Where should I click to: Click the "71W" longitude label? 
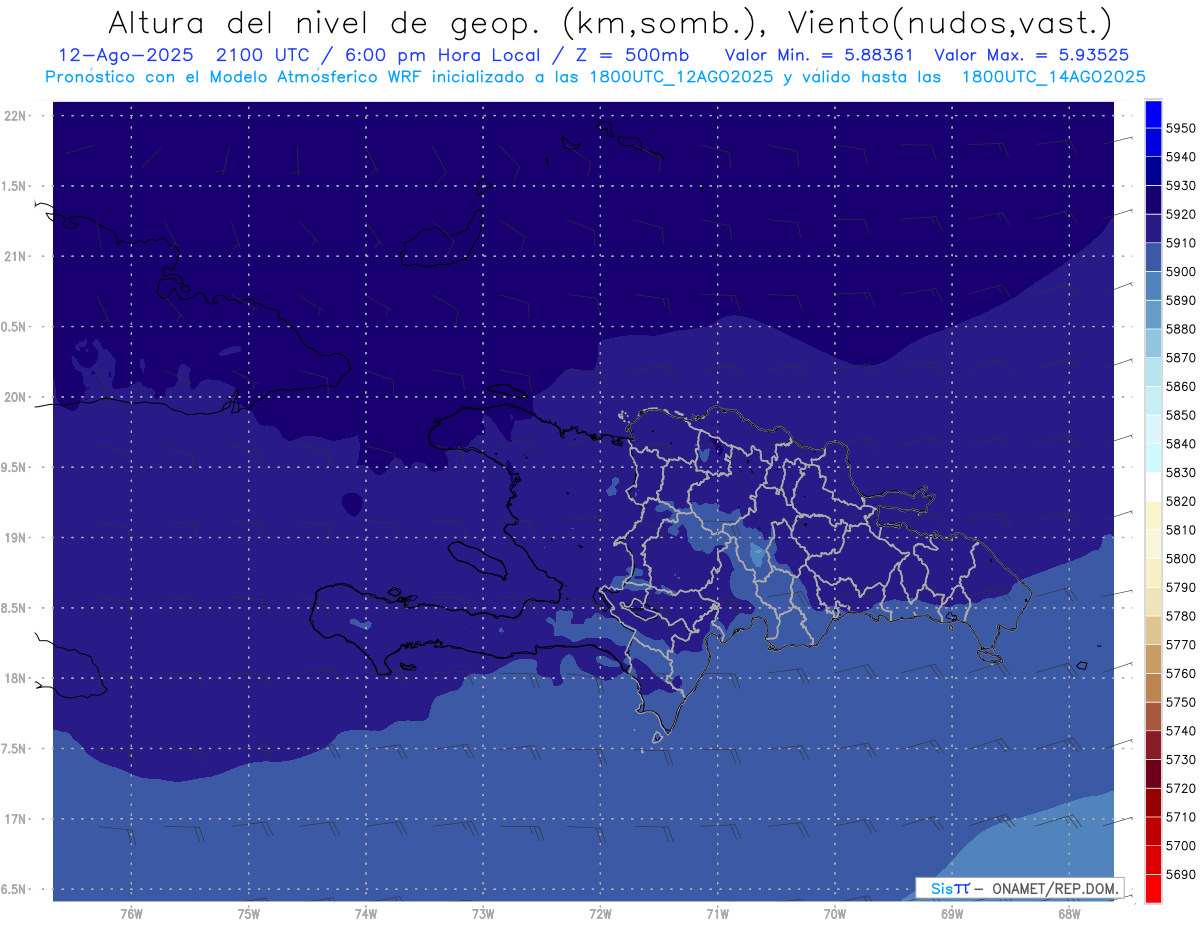pos(717,914)
